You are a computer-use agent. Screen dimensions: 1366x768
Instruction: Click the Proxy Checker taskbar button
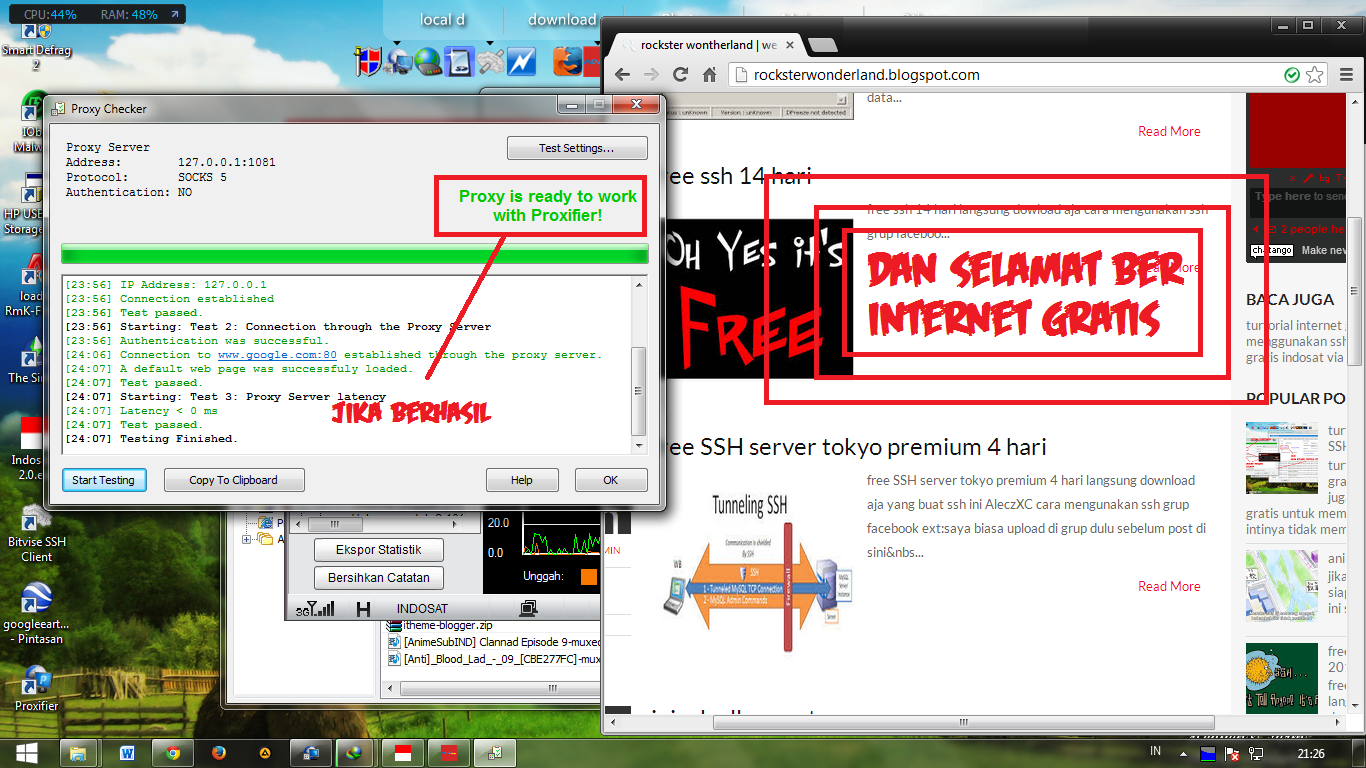pos(495,753)
